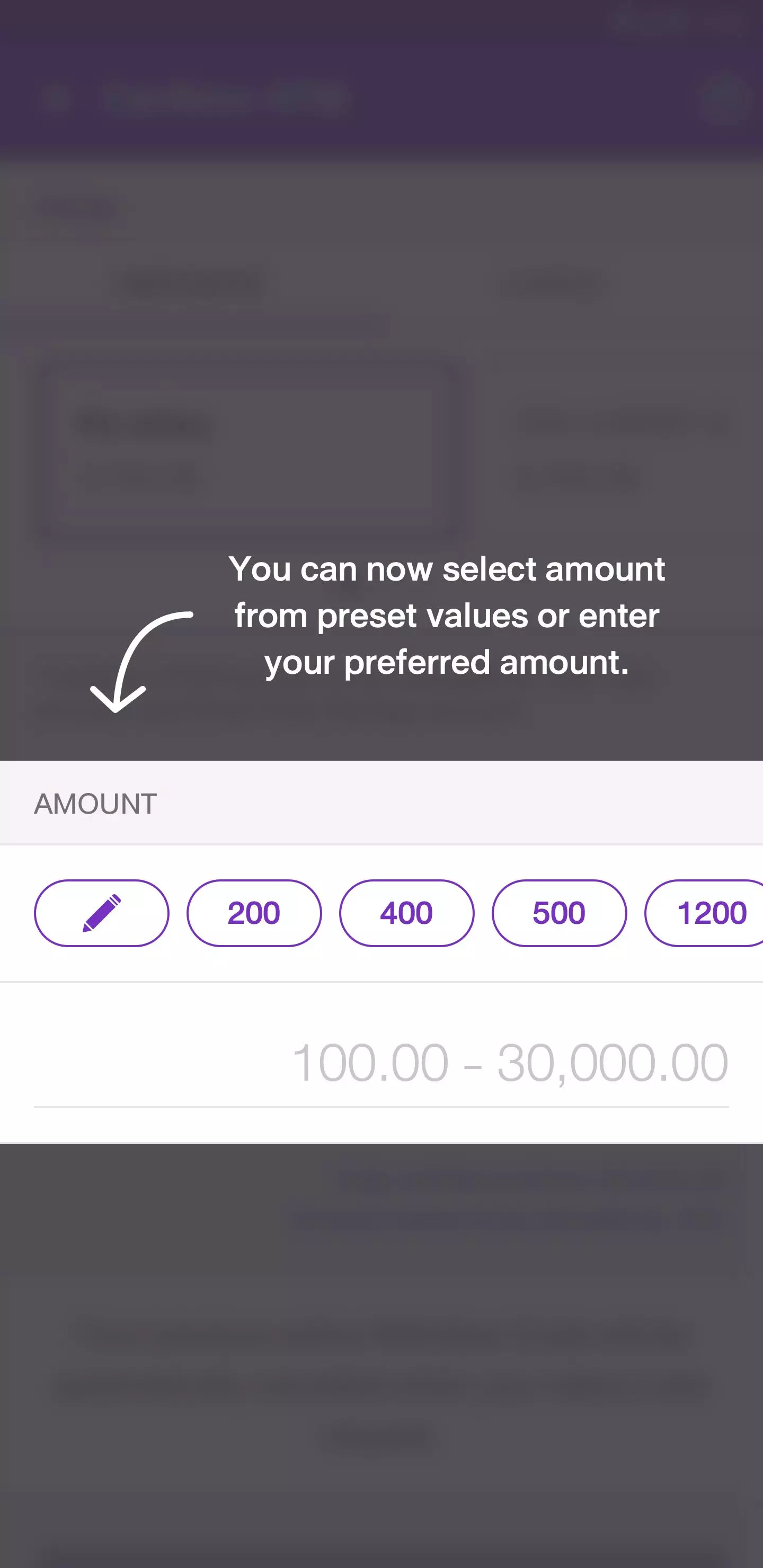
Task: Tap the blurred back arrow in header
Action: tap(58, 97)
